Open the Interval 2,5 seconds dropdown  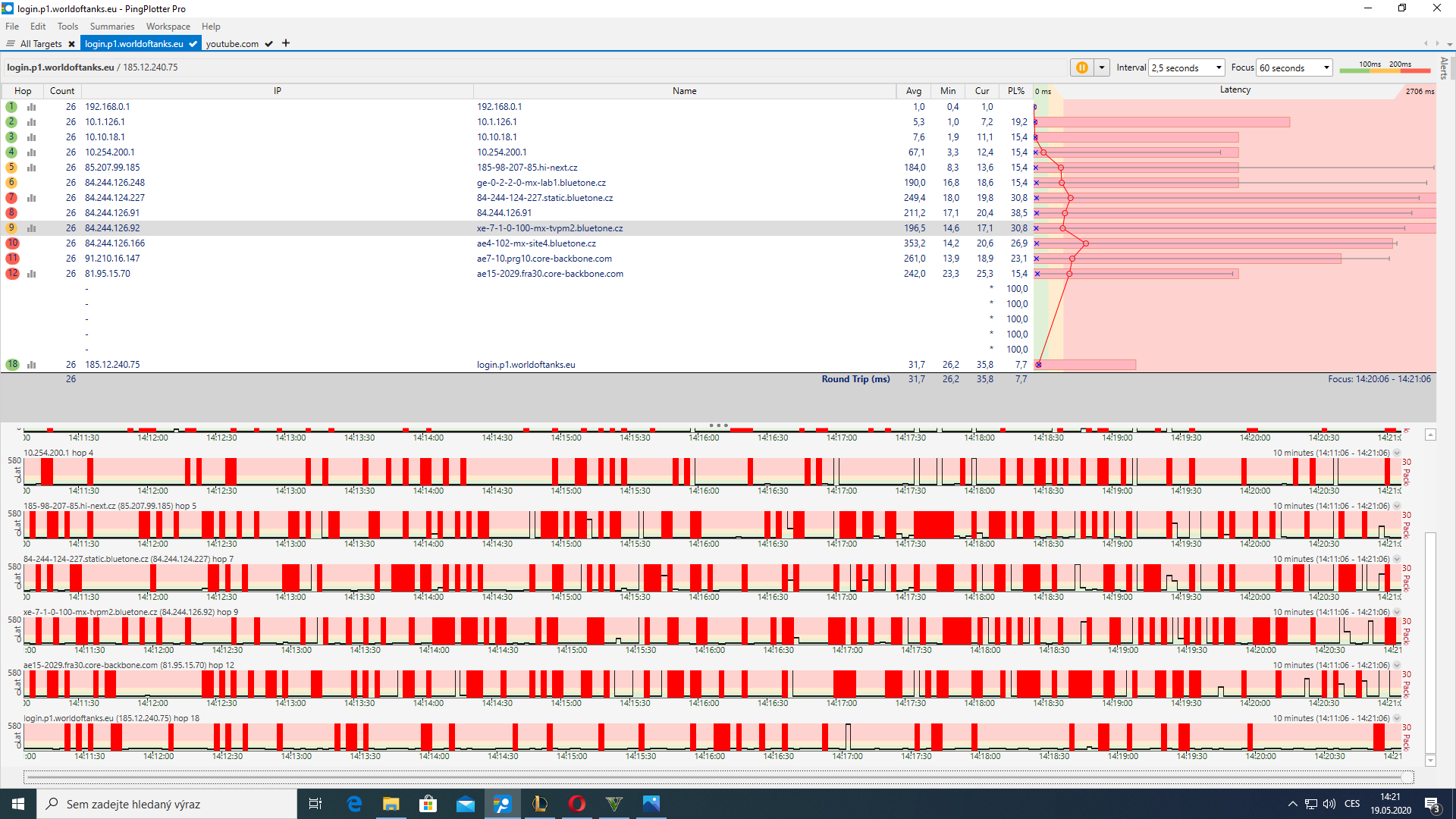pos(1187,67)
